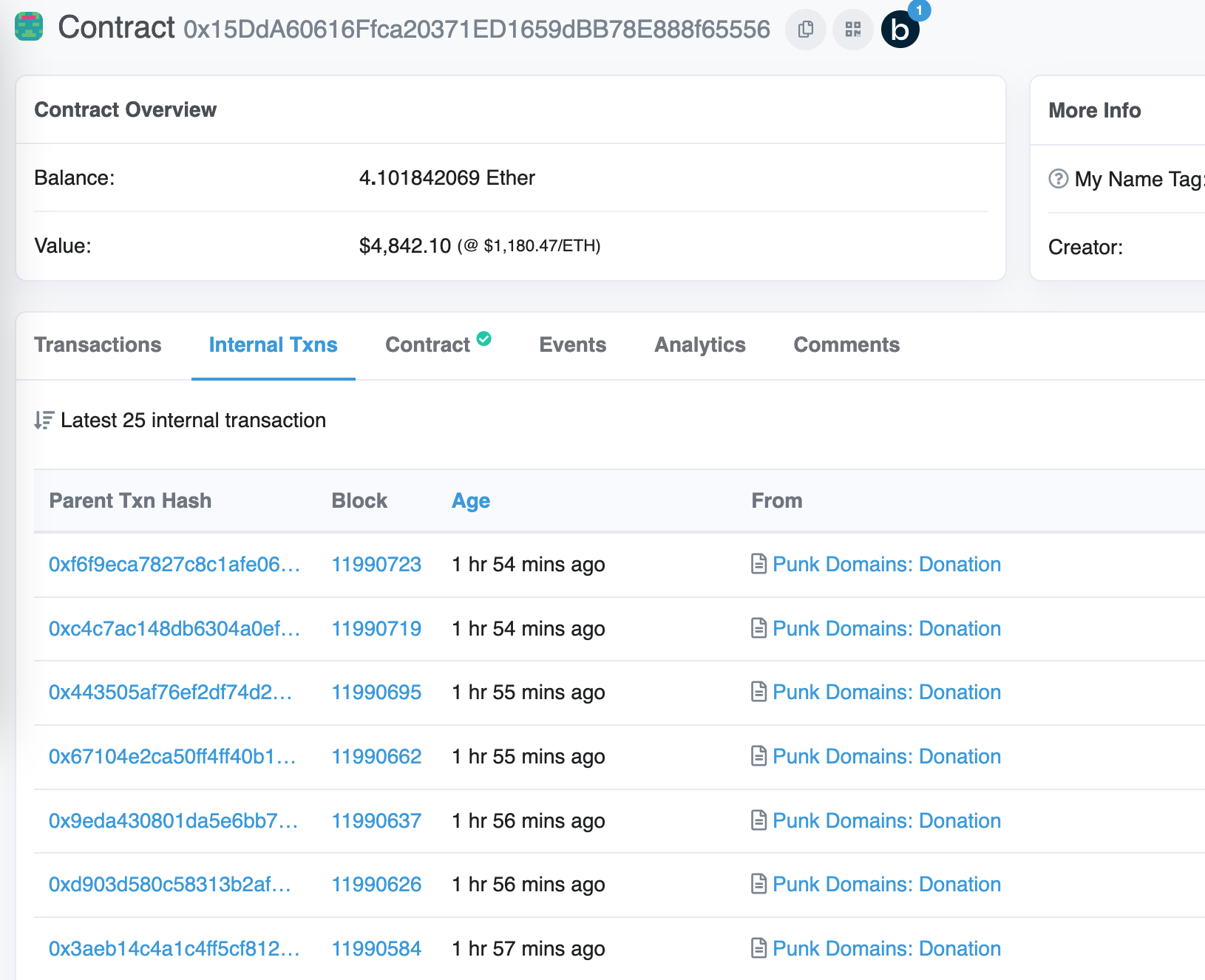Open transaction 0xd903d580c58313b2af…

point(170,884)
